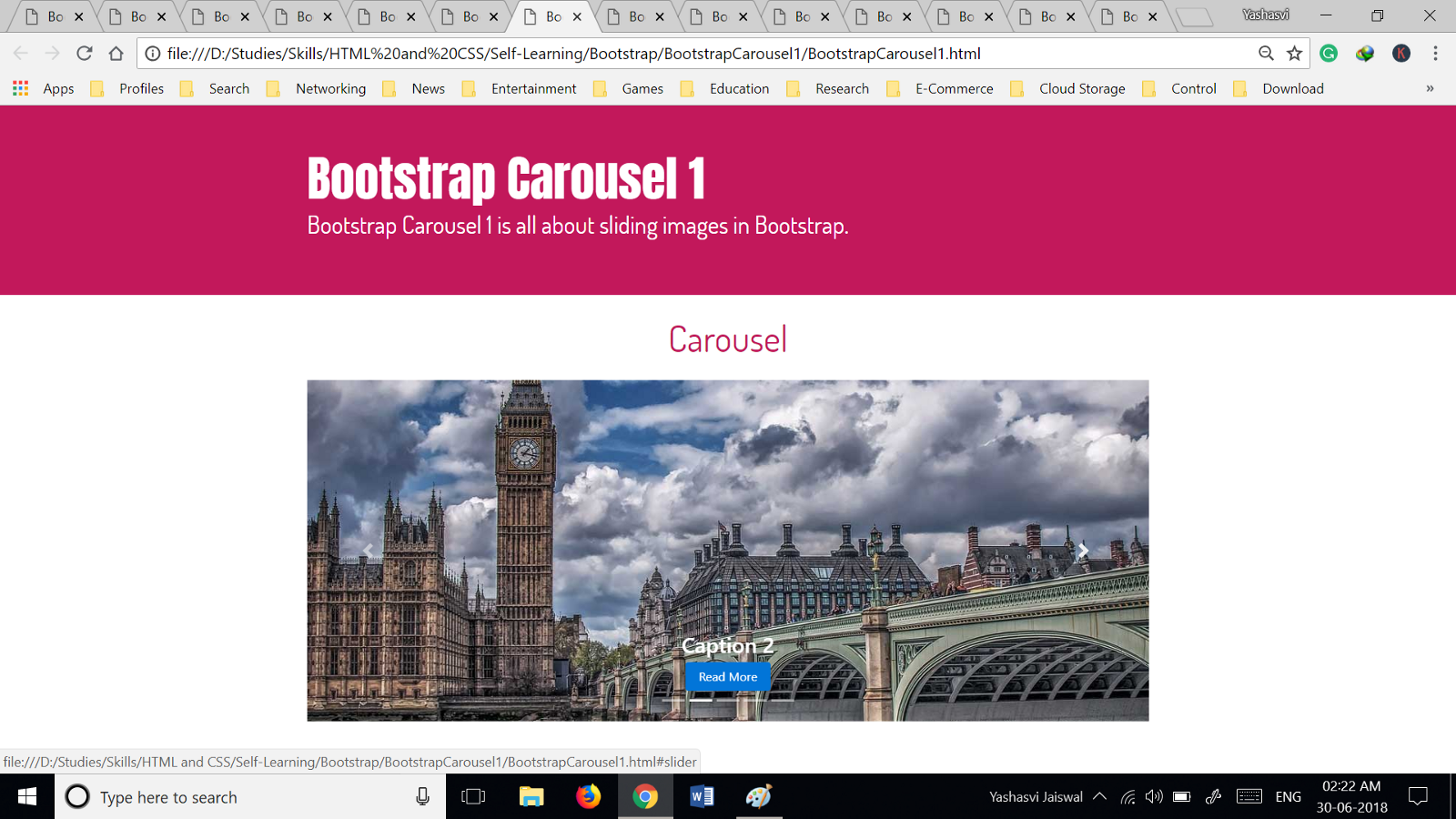The image size is (1456, 819).
Task: Open the volume control in the tray
Action: tap(1154, 797)
